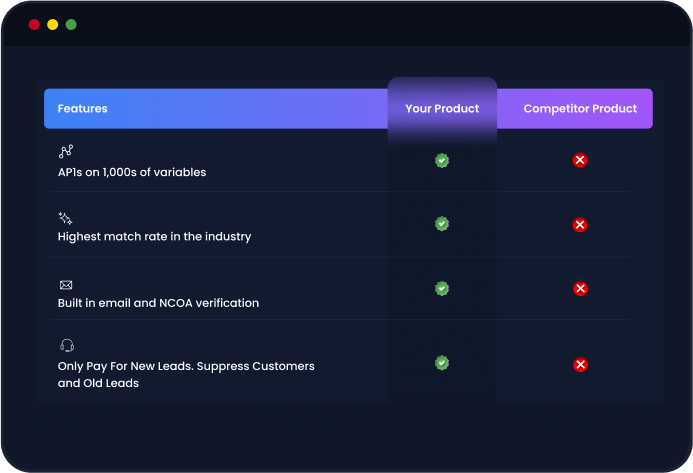
Task: Open the APIs on 1,000s of variables text
Action: tap(132, 172)
